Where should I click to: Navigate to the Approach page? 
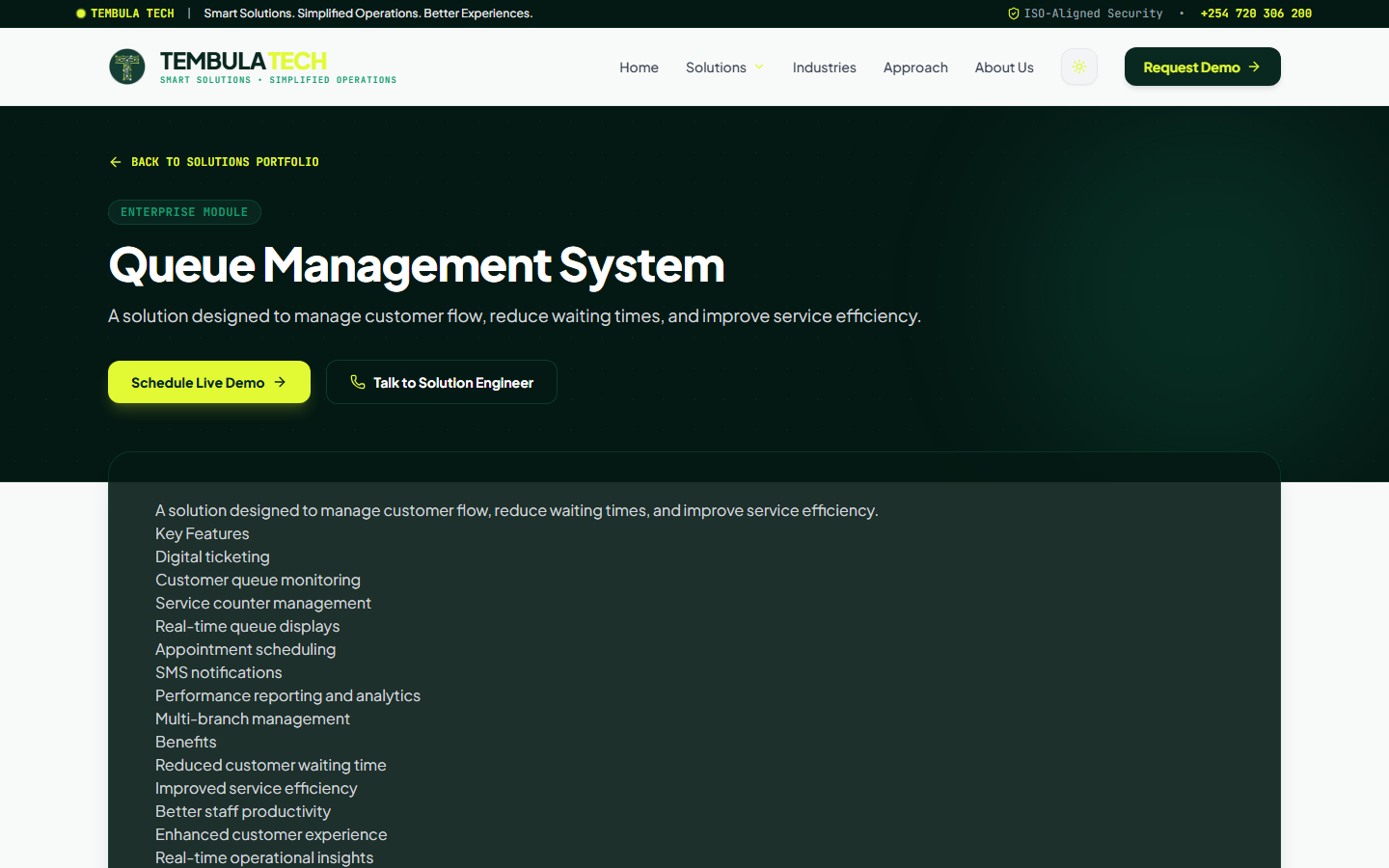click(x=915, y=68)
